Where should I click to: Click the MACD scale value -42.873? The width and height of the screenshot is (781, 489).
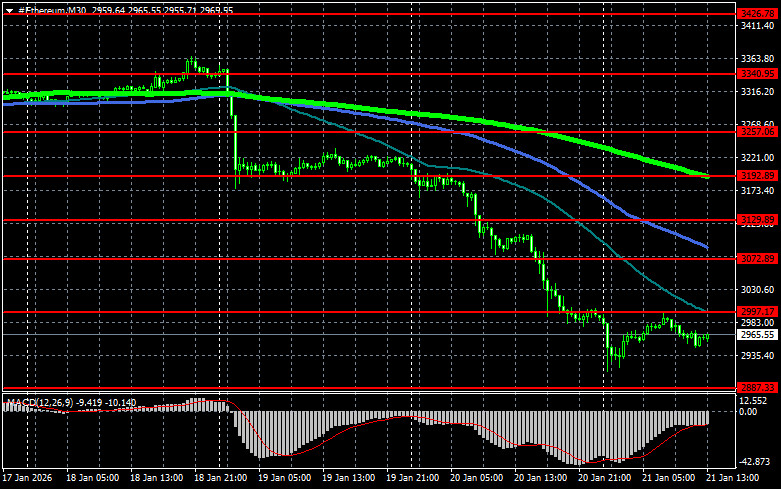click(756, 462)
